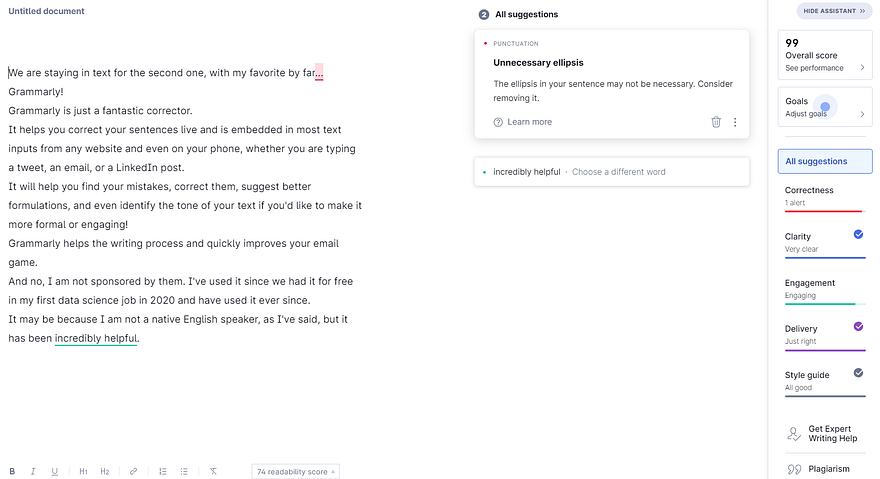This screenshot has height=479, width=880.
Task: Apply bold formatting from the bottom toolbar
Action: (13, 471)
